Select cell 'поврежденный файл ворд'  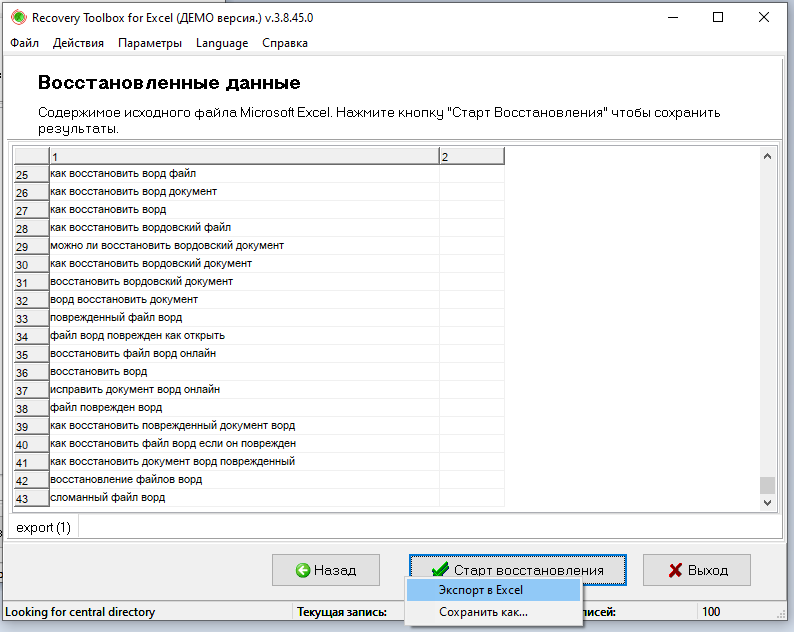pos(244,318)
